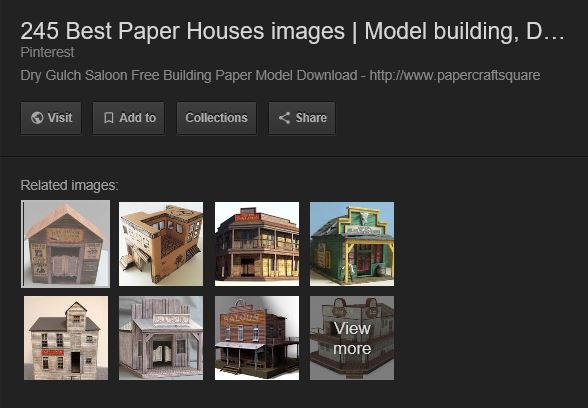588x408 pixels.
Task: Click the globe icon on Visit button
Action: click(37, 118)
